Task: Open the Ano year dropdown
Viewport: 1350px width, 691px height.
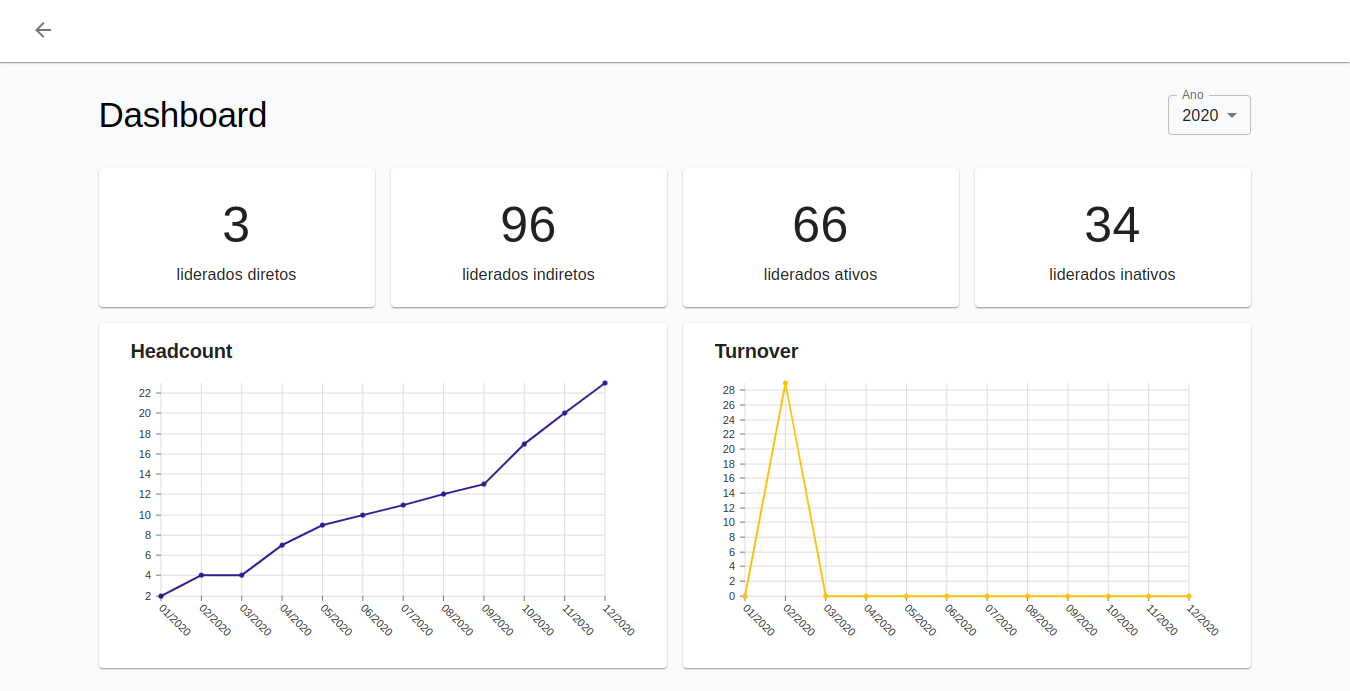Action: click(1209, 115)
